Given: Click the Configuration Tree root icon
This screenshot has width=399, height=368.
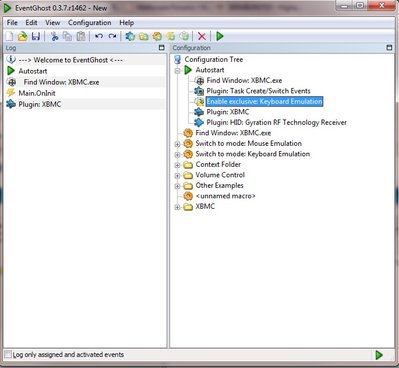Looking at the screenshot, I should pos(178,60).
